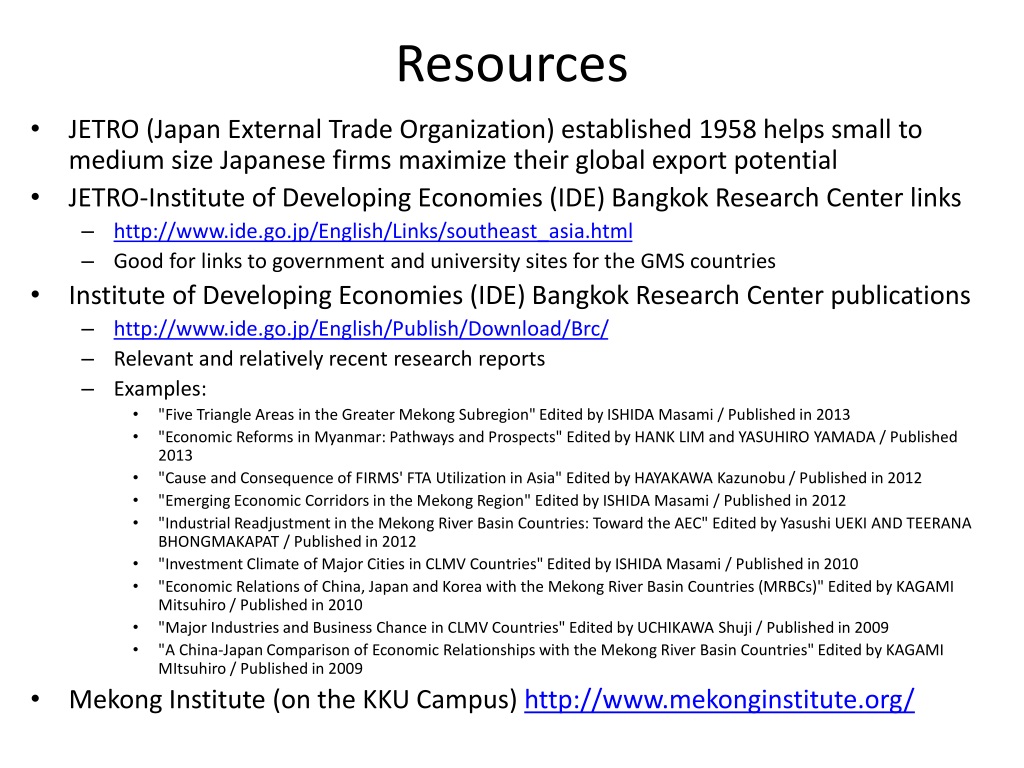Select Industrial Readjustment in the Mekong River entry
1024x768 pixels.
coord(564,532)
